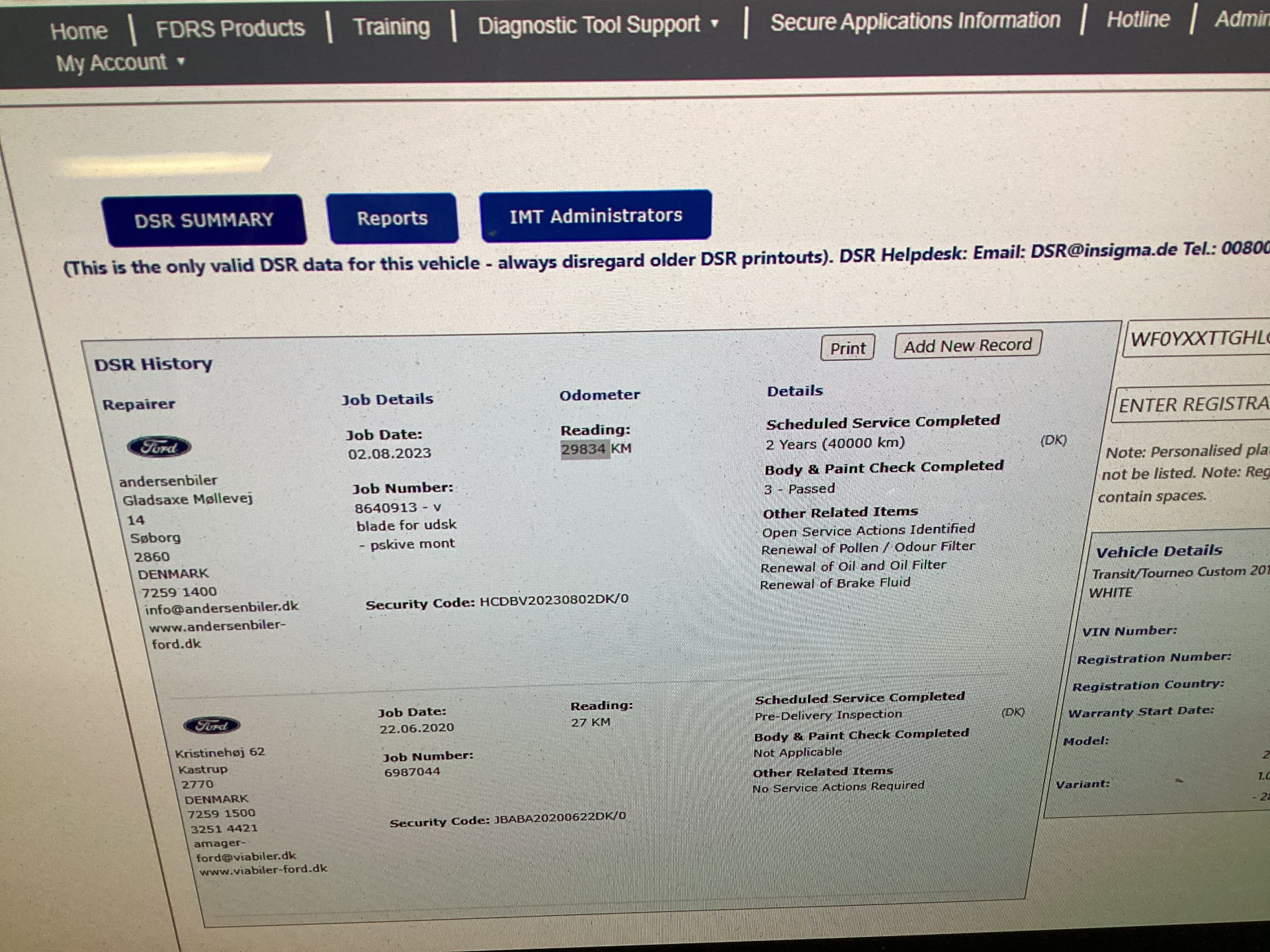
Task: Open the www.viabiler-ford.dk website link
Action: 263,870
